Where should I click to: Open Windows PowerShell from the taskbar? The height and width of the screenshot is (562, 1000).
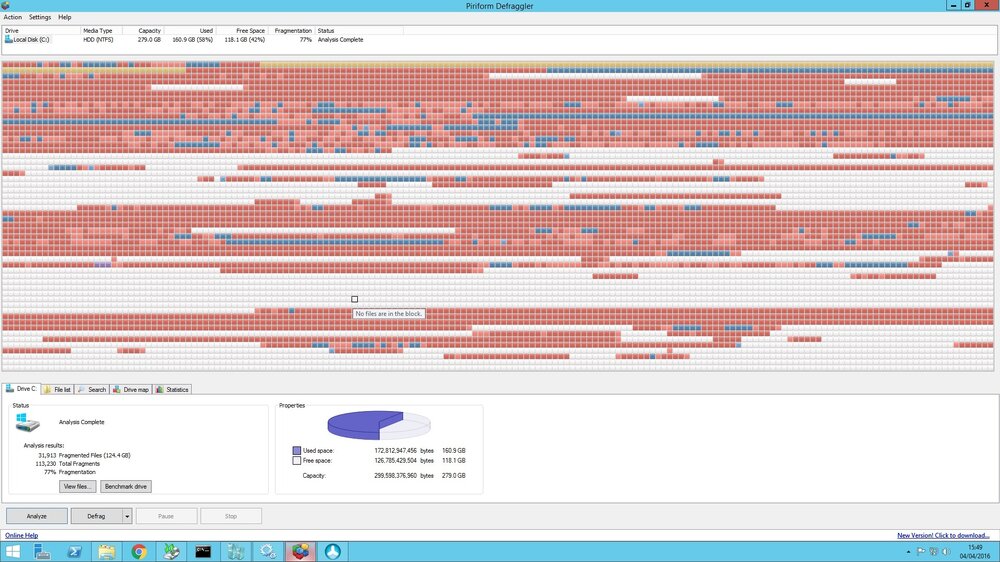pyautogui.click(x=74, y=551)
